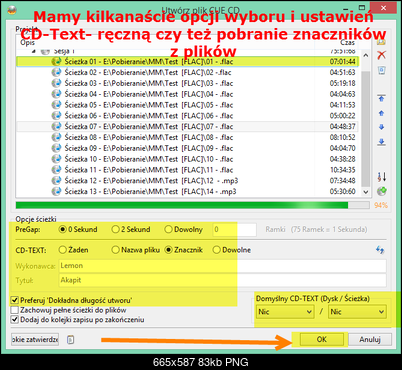The height and width of the screenshot is (370, 402).
Task: Click the duration 07:34:48
Action: point(343,181)
